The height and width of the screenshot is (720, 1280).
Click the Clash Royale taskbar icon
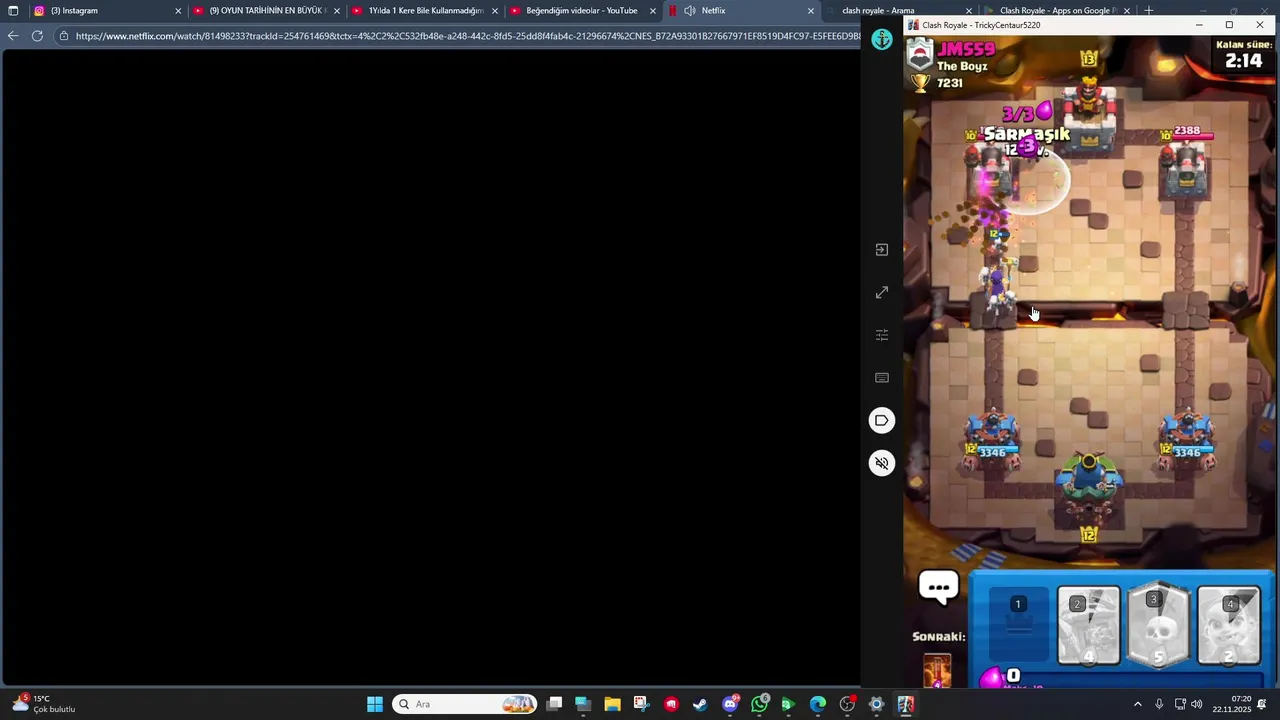[x=906, y=704]
